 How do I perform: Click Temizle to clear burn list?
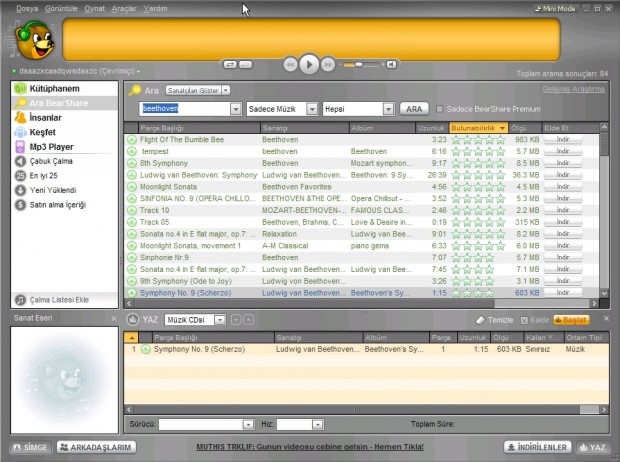tap(495, 320)
